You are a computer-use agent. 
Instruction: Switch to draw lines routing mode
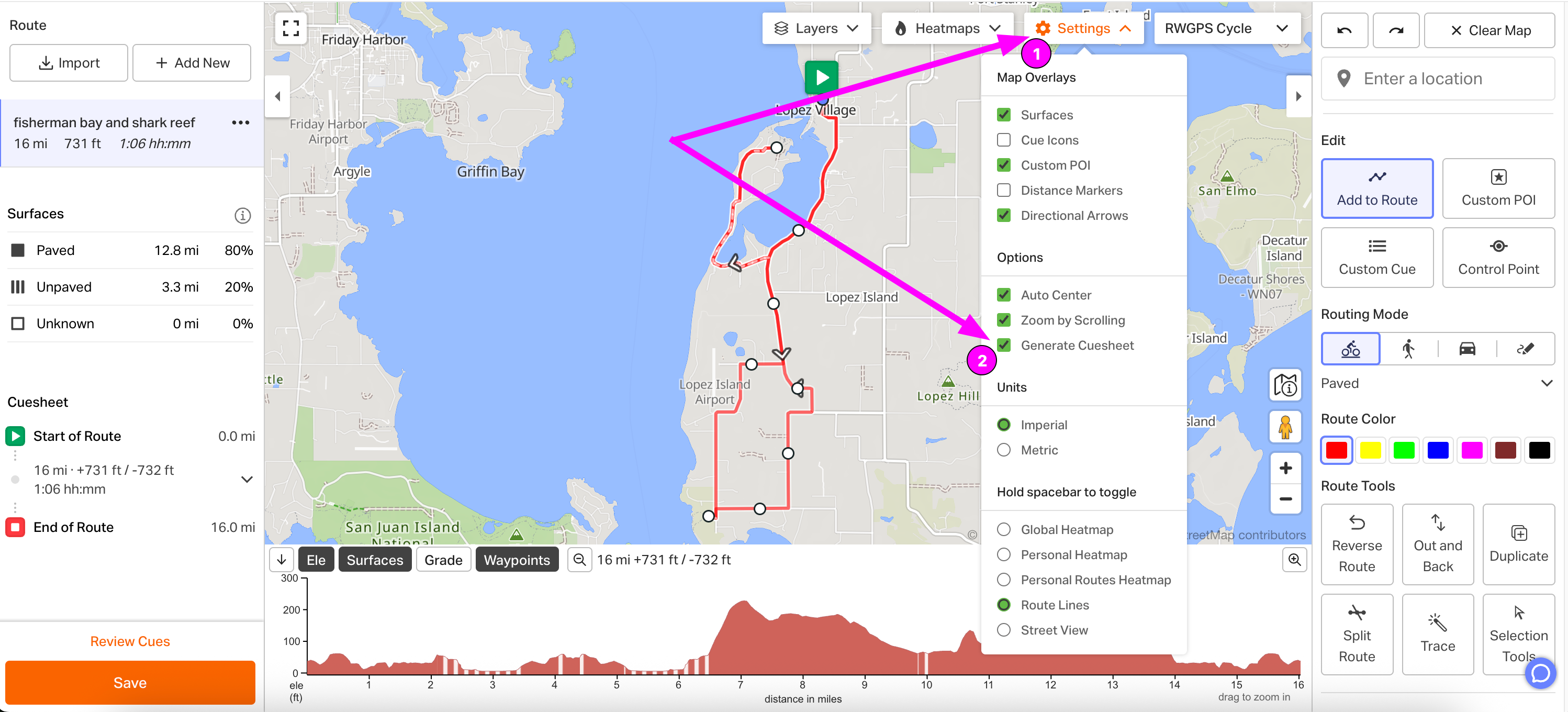(x=1526, y=348)
